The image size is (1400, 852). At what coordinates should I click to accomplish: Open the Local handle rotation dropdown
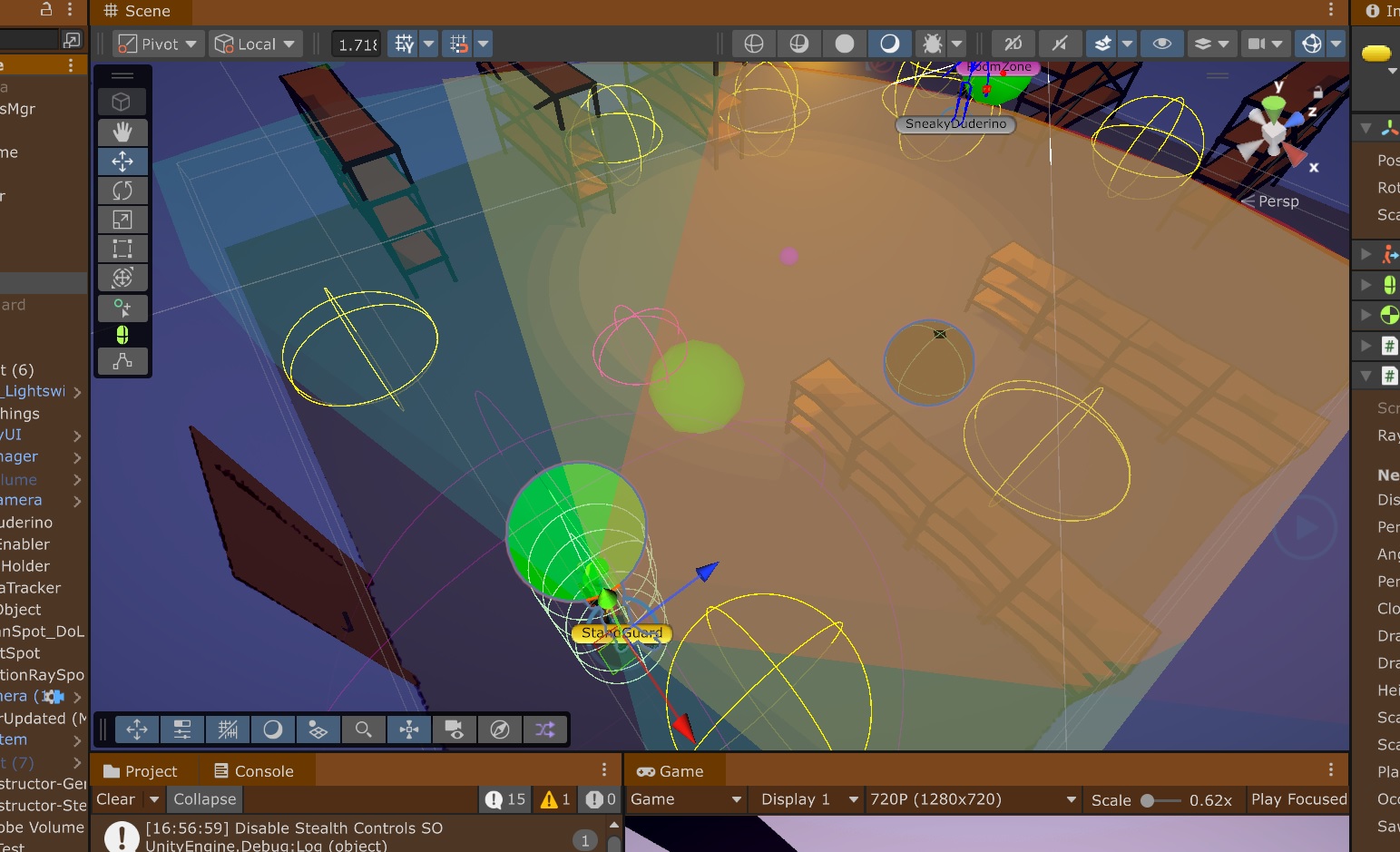[255, 44]
